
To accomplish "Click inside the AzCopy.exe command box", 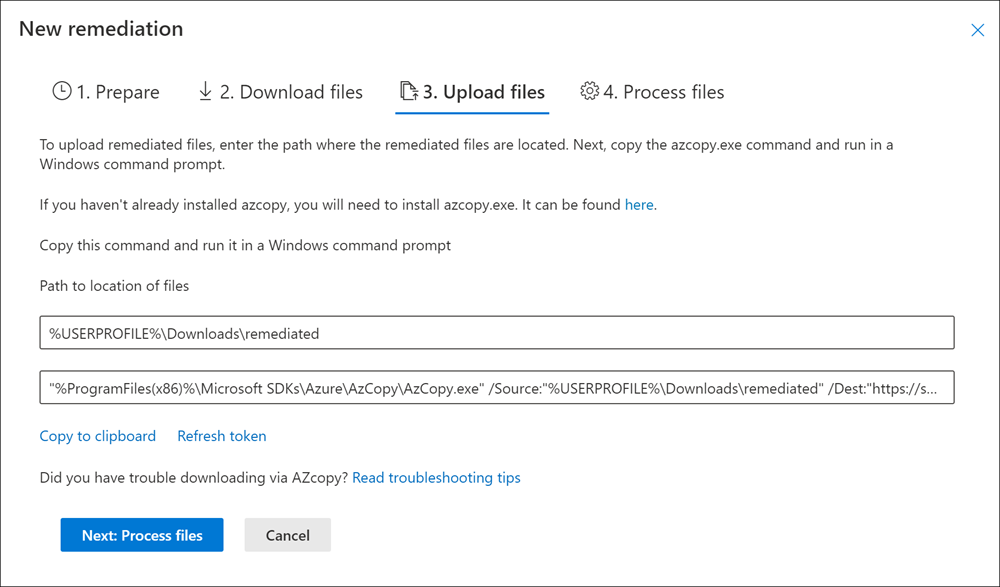I will pyautogui.click(x=497, y=387).
